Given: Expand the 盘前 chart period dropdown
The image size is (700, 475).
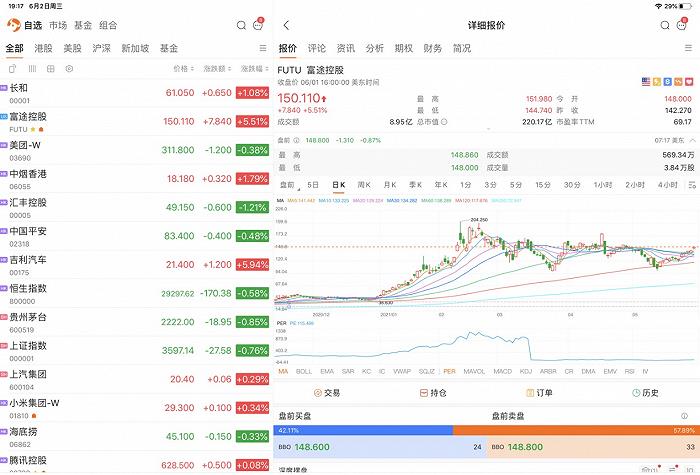Looking at the screenshot, I should click(289, 185).
